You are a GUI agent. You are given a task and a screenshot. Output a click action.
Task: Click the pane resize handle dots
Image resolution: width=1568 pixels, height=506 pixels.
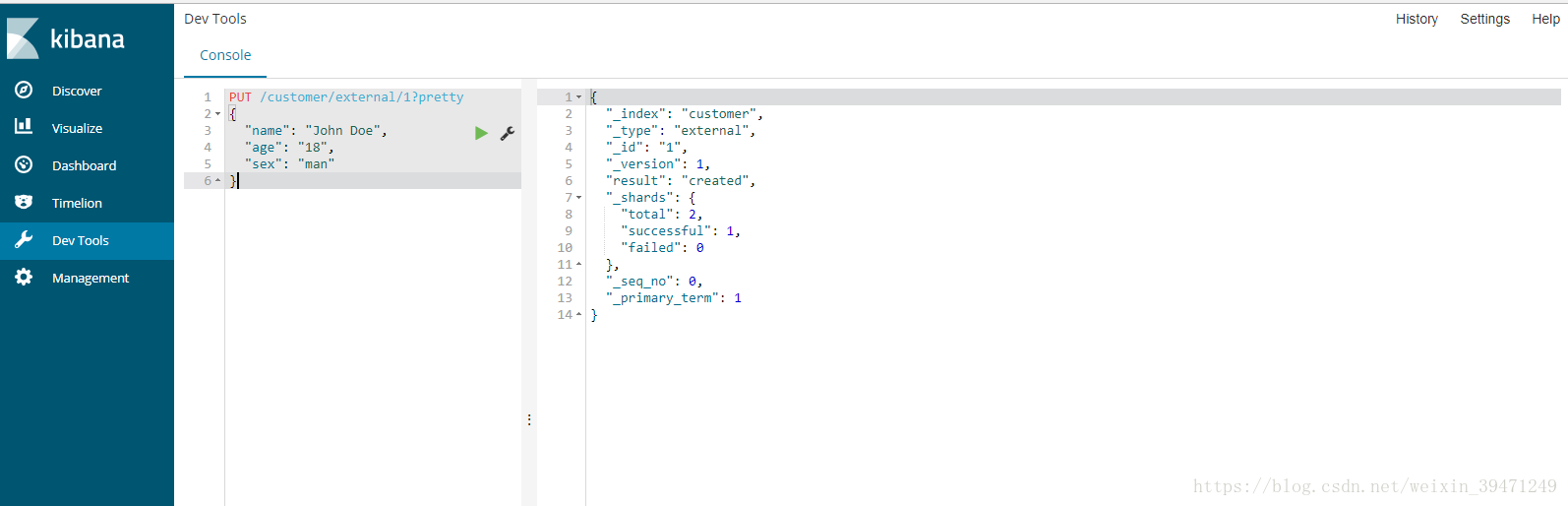tap(529, 419)
